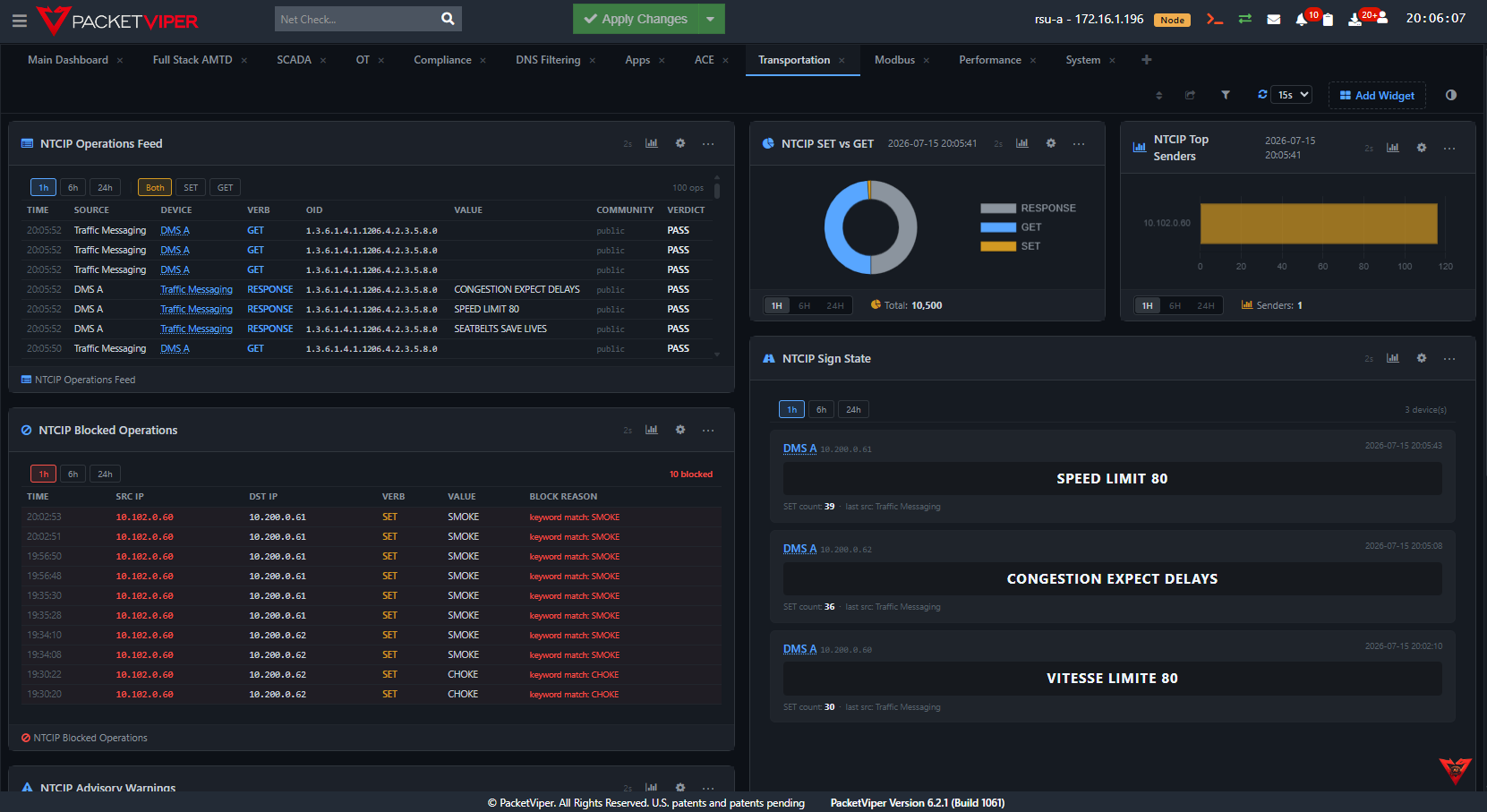Click the dashboard share icon
Viewport: 1487px width, 812px height.
pos(1190,95)
